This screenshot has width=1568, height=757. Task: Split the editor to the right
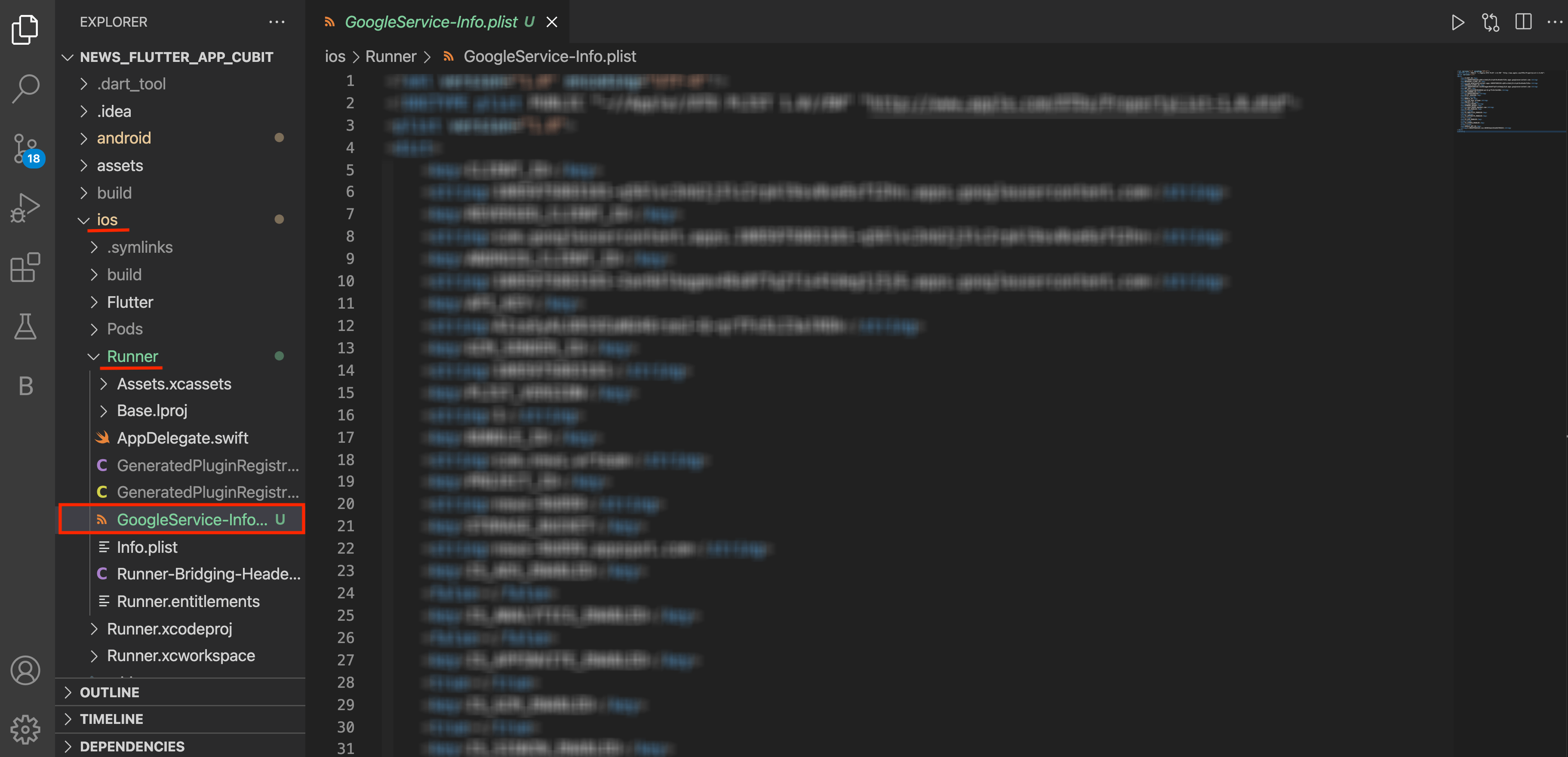(1523, 22)
